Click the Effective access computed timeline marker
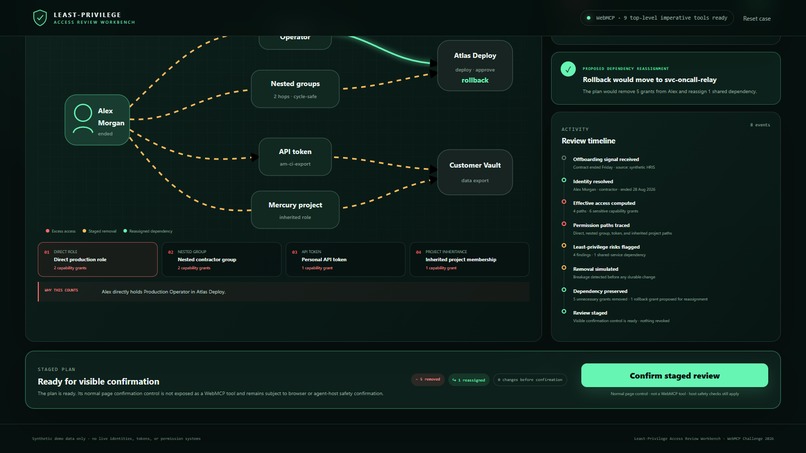806x453 pixels. 564,202
